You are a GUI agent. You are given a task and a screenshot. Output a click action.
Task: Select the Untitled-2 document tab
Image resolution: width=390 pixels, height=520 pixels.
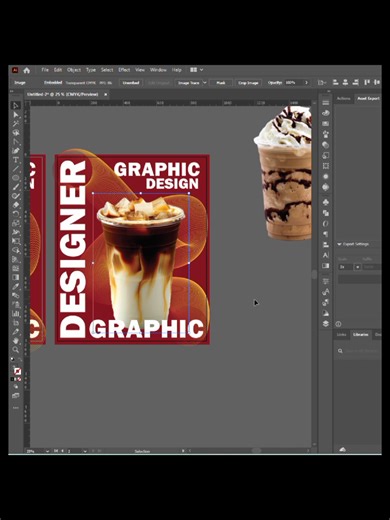pyautogui.click(x=63, y=95)
